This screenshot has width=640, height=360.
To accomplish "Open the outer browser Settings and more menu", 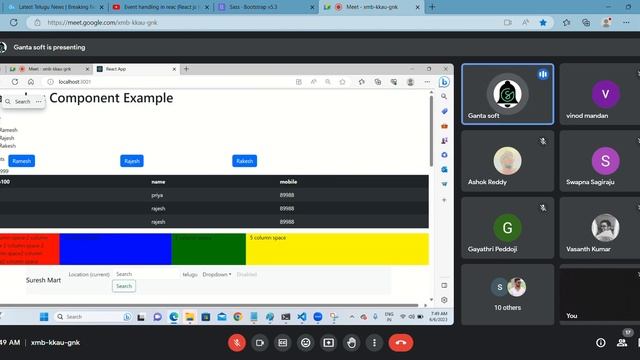I will click(626, 22).
